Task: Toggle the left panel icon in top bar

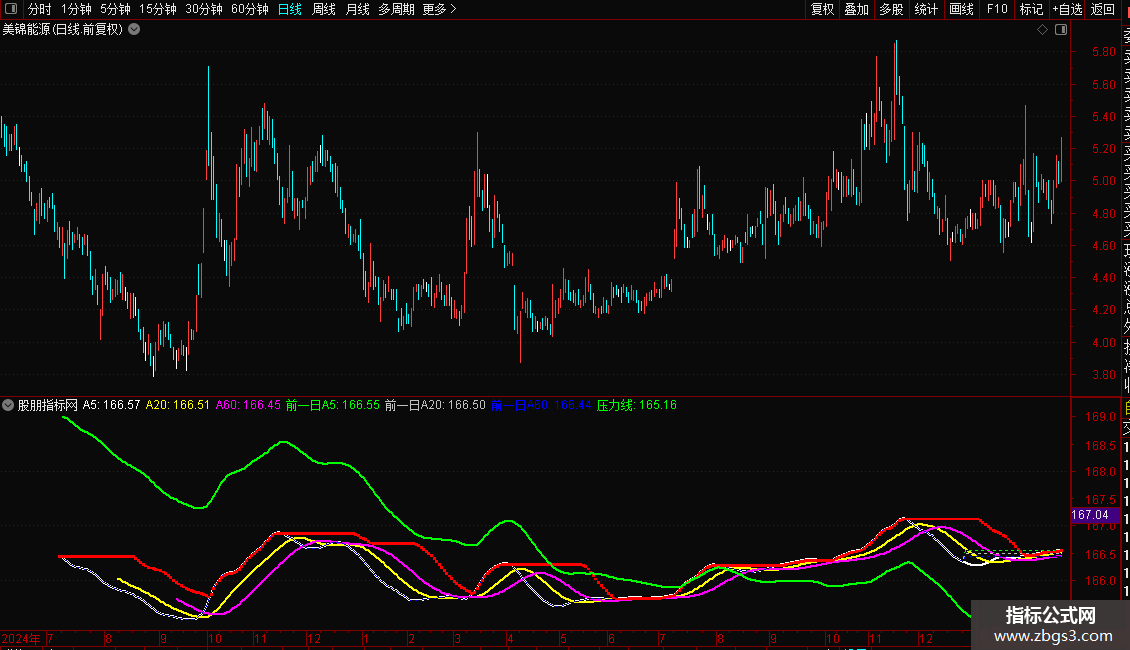Action: pos(11,9)
